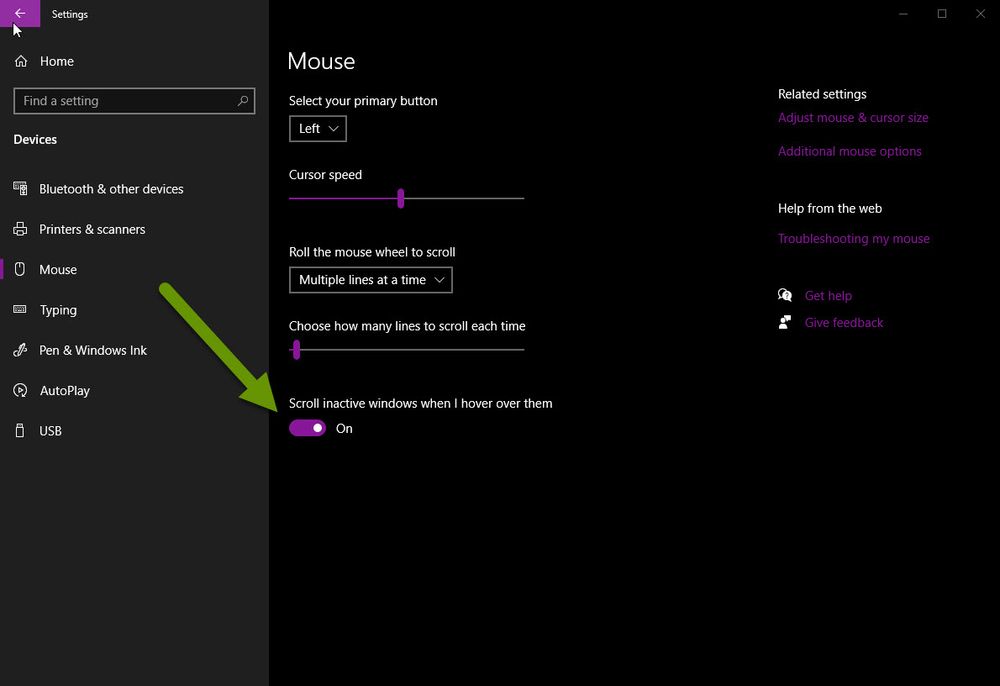1000x686 pixels.
Task: Click the Home house icon
Action: (x=20, y=61)
